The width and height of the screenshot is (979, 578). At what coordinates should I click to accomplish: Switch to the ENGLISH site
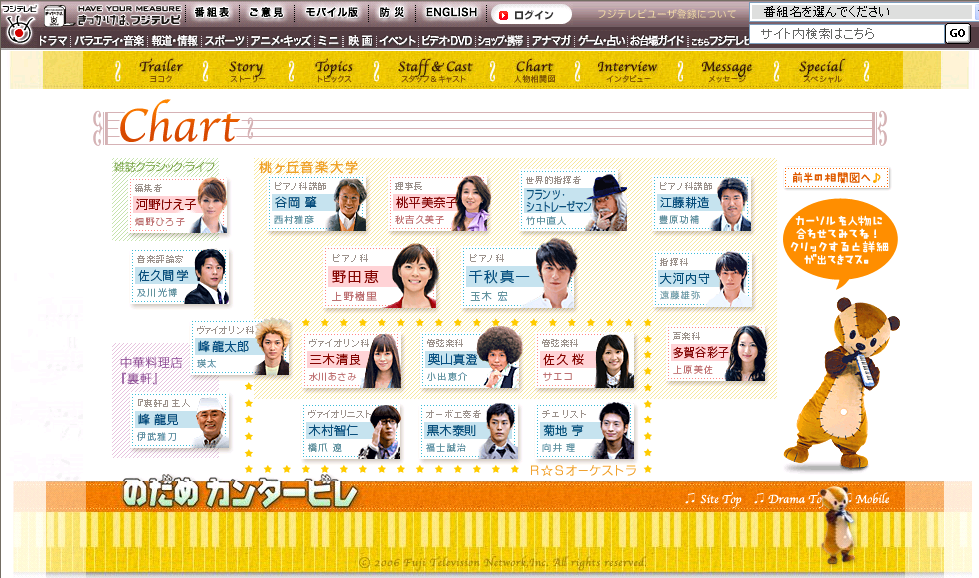pos(451,12)
